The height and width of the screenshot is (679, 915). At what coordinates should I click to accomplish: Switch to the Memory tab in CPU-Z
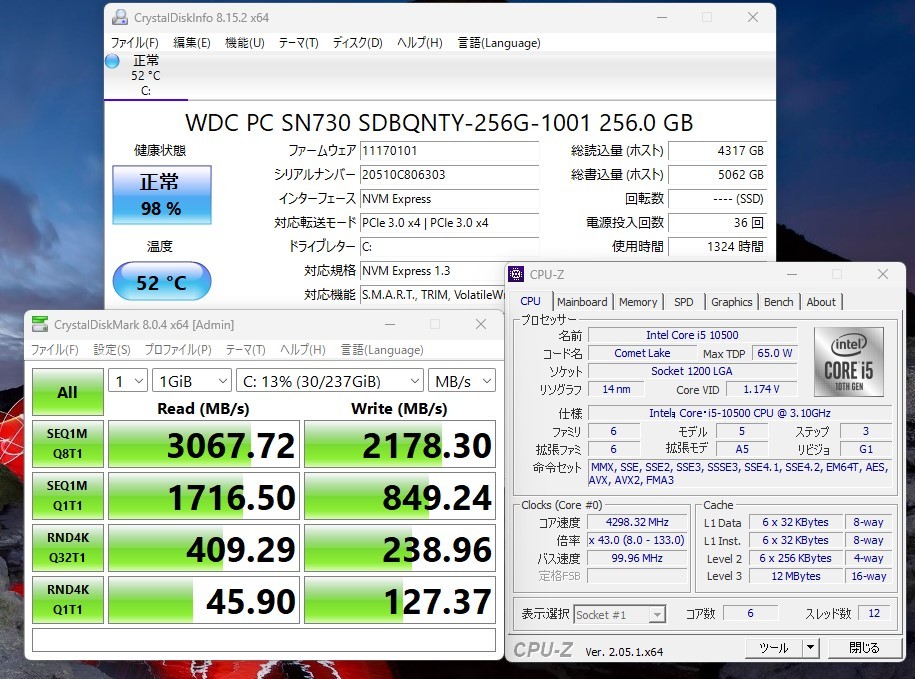tap(638, 301)
